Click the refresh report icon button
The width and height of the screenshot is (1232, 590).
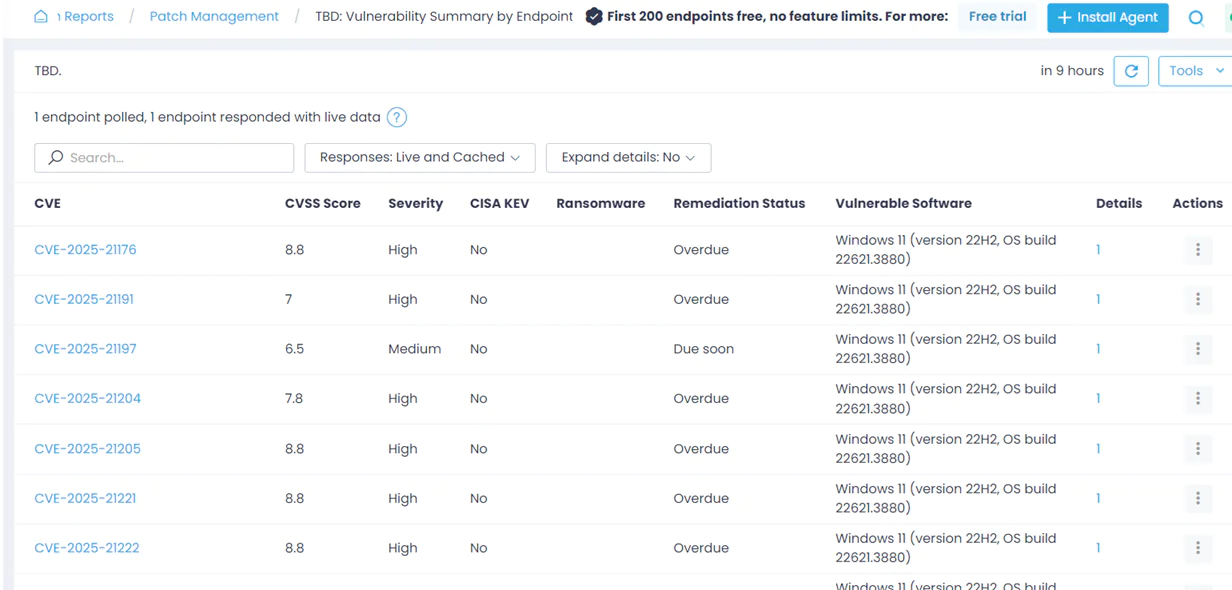pyautogui.click(x=1131, y=71)
